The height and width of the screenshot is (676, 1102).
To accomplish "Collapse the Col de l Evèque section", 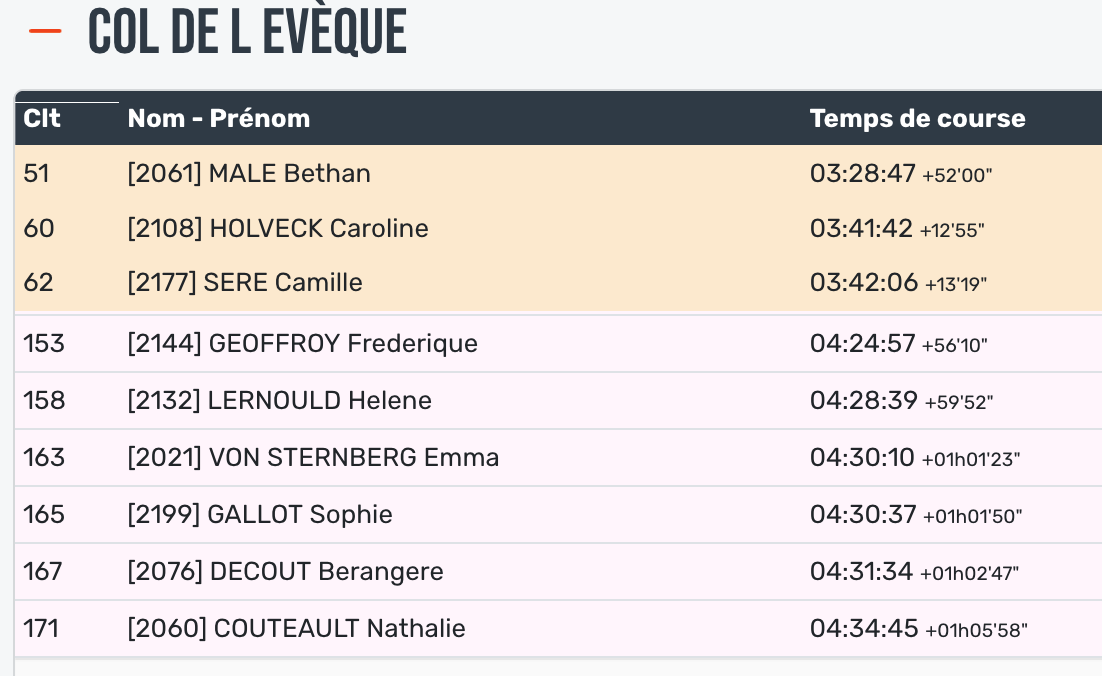I will click(45, 31).
